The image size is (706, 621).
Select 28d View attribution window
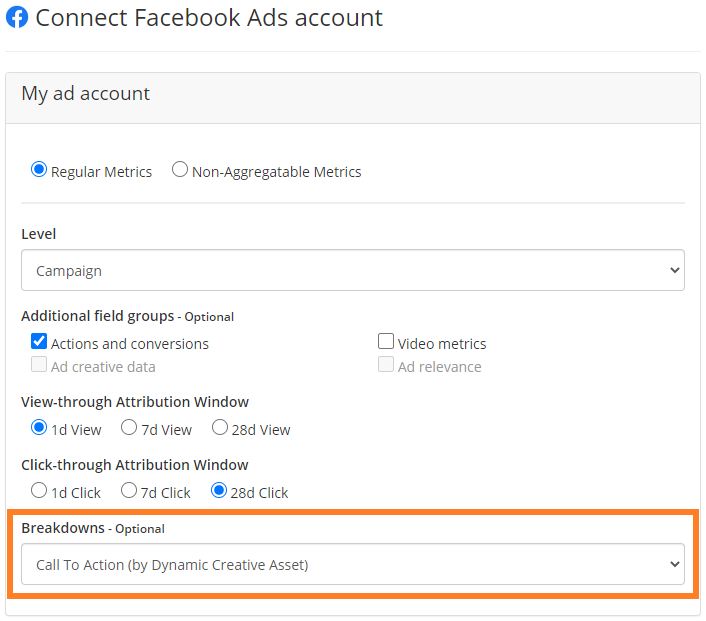point(220,427)
